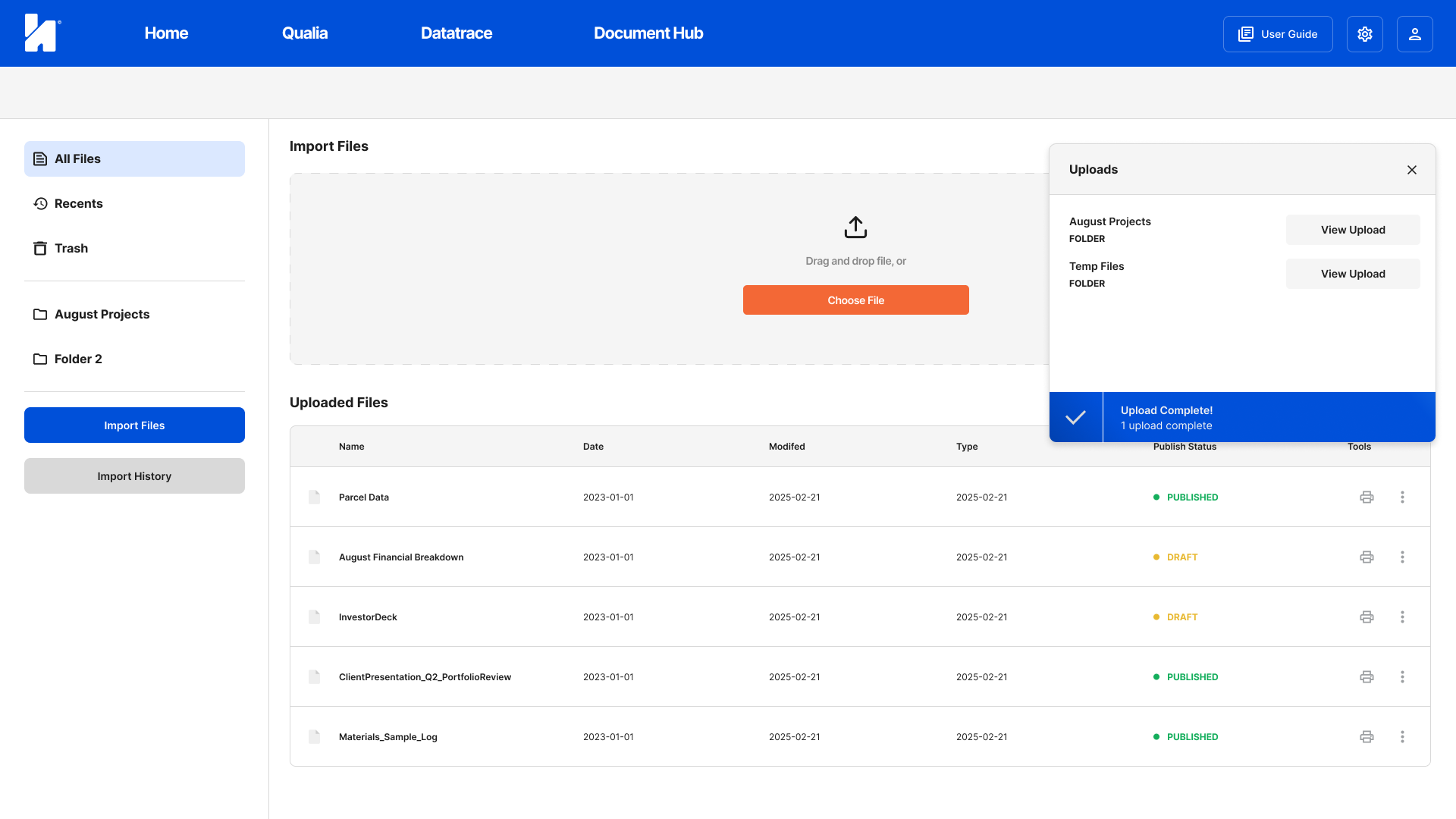Click the company logo in the header
The width and height of the screenshot is (1456, 819).
[42, 33]
